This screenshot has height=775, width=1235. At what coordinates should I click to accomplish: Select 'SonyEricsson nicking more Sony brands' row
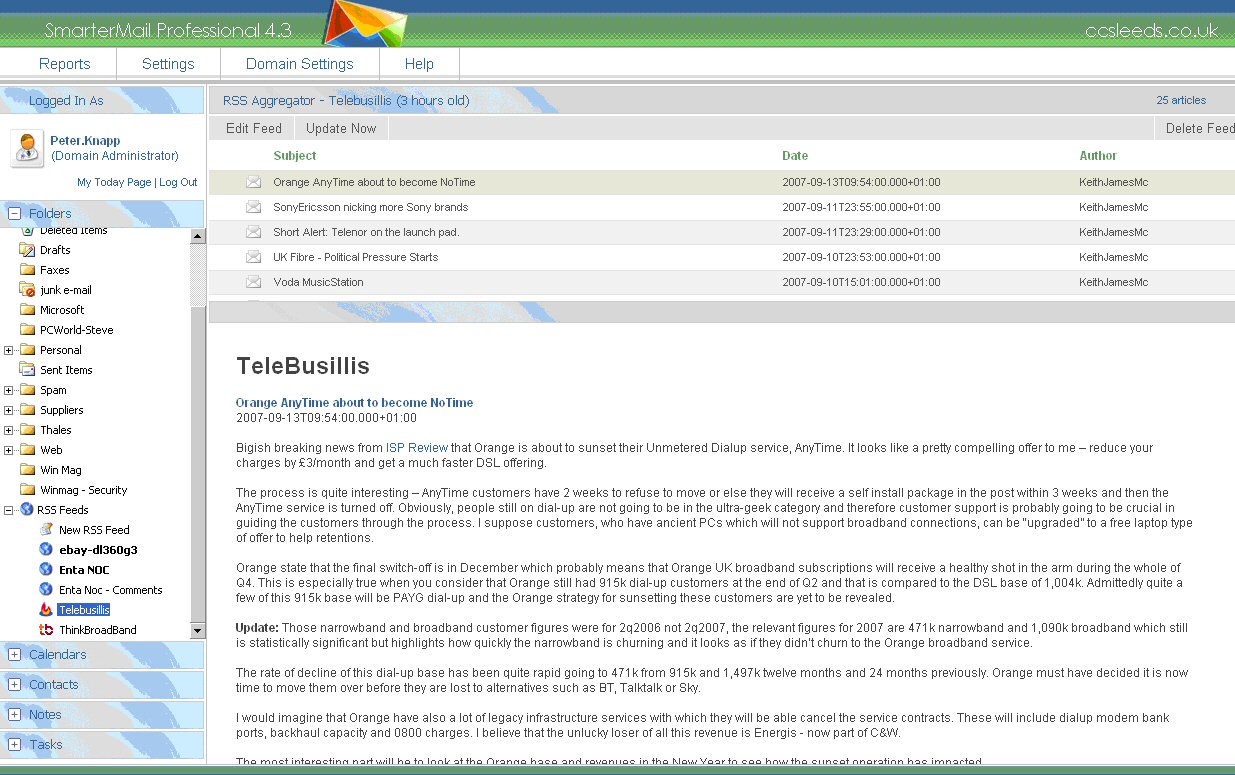[722, 207]
